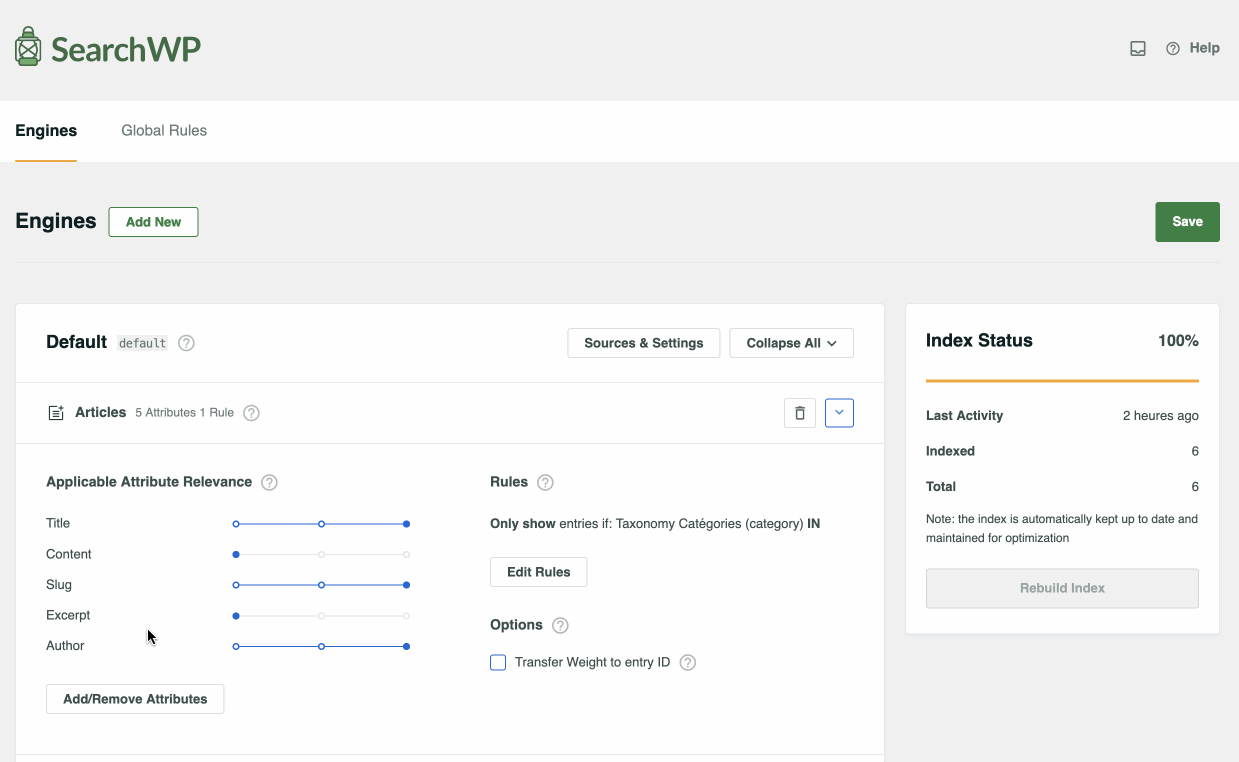This screenshot has height=762, width=1239.
Task: Set Content relevance slider to maximum point
Action: (x=406, y=554)
